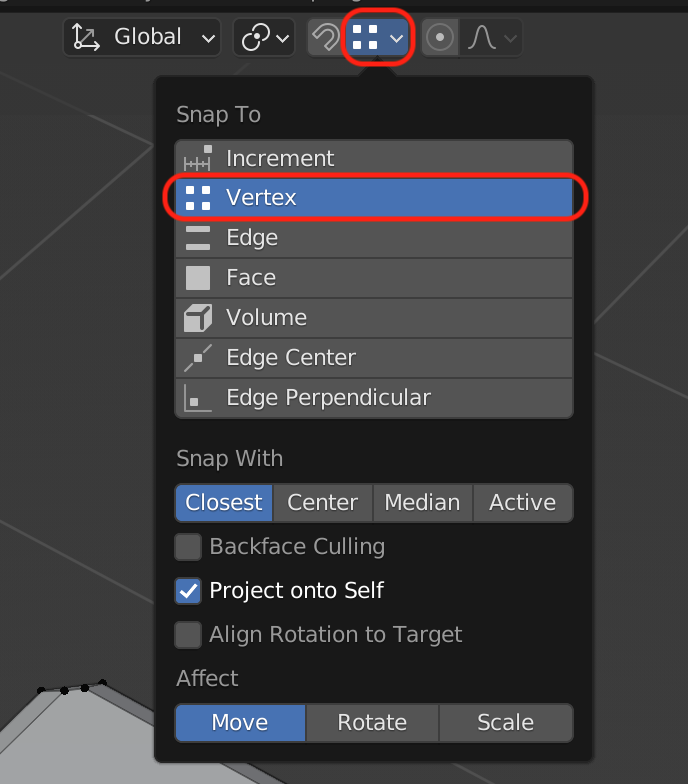Image resolution: width=688 pixels, height=784 pixels.
Task: Enable Scale under Affect
Action: click(x=505, y=723)
